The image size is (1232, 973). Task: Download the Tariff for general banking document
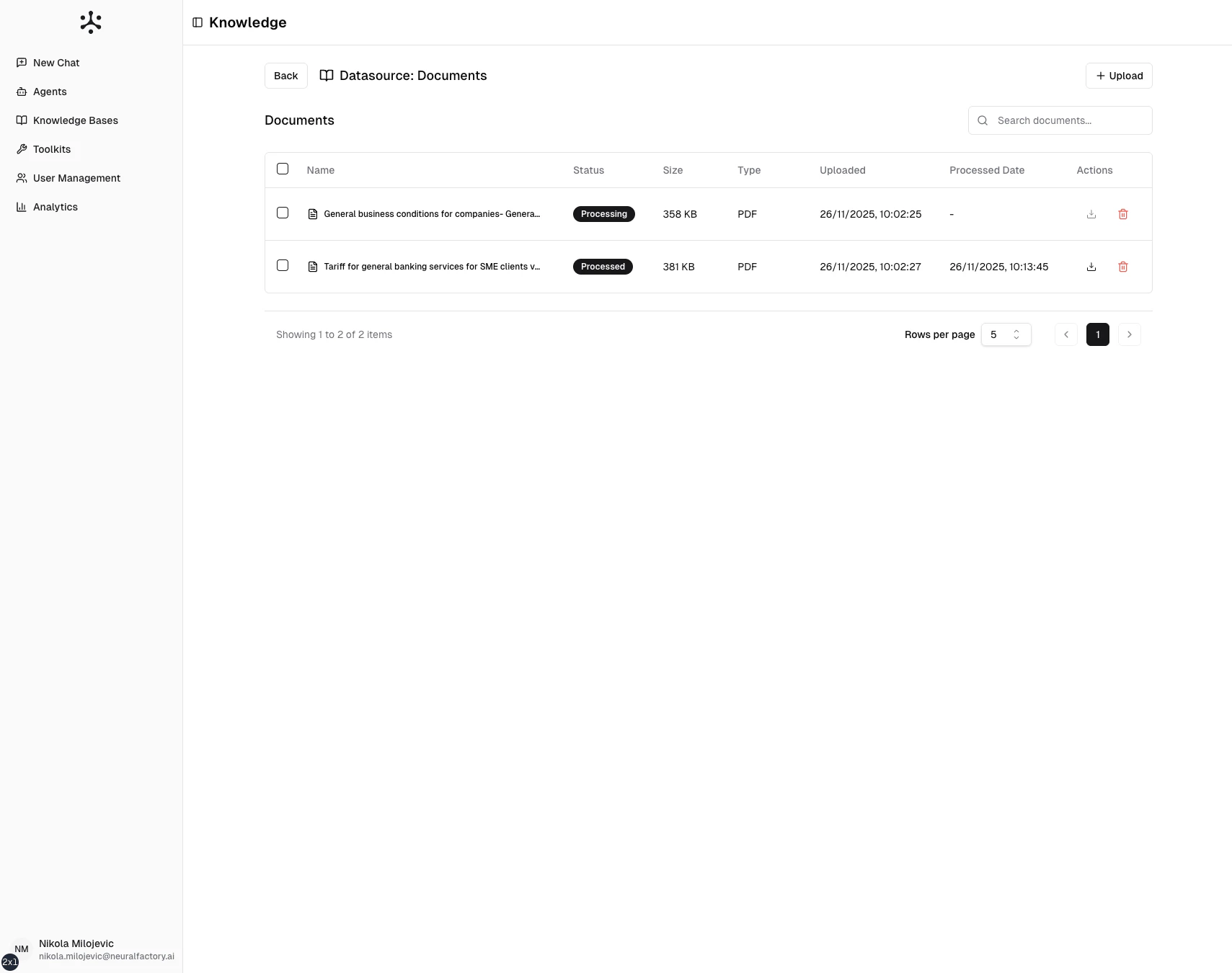[1091, 267]
